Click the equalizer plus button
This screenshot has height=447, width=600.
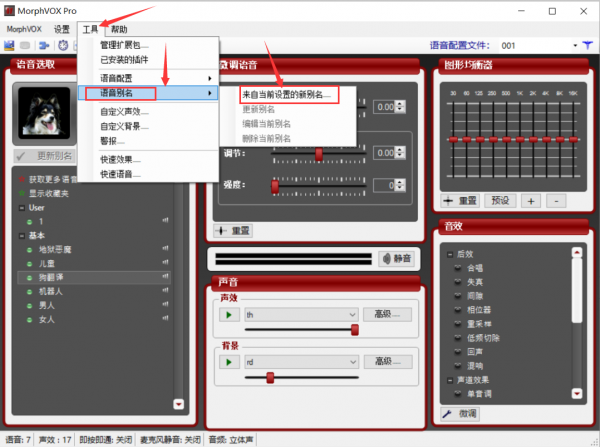[531, 201]
